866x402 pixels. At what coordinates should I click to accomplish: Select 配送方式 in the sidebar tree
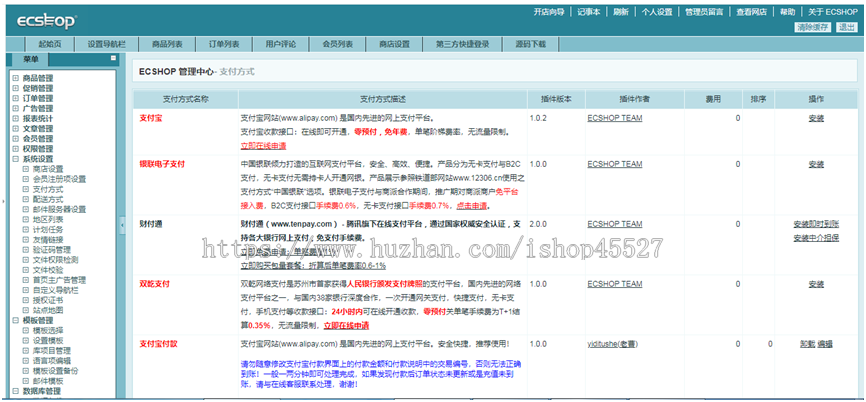48,199
